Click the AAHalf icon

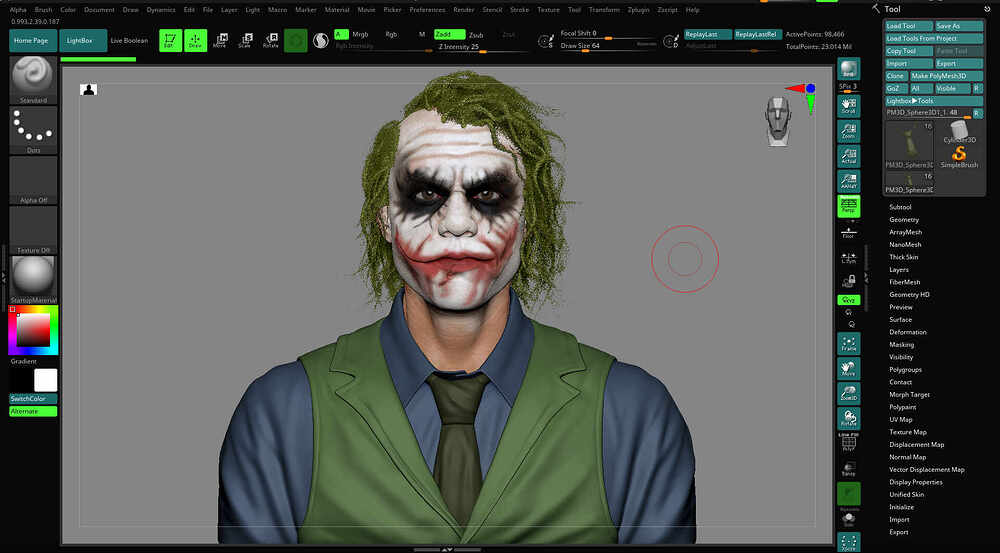848,181
